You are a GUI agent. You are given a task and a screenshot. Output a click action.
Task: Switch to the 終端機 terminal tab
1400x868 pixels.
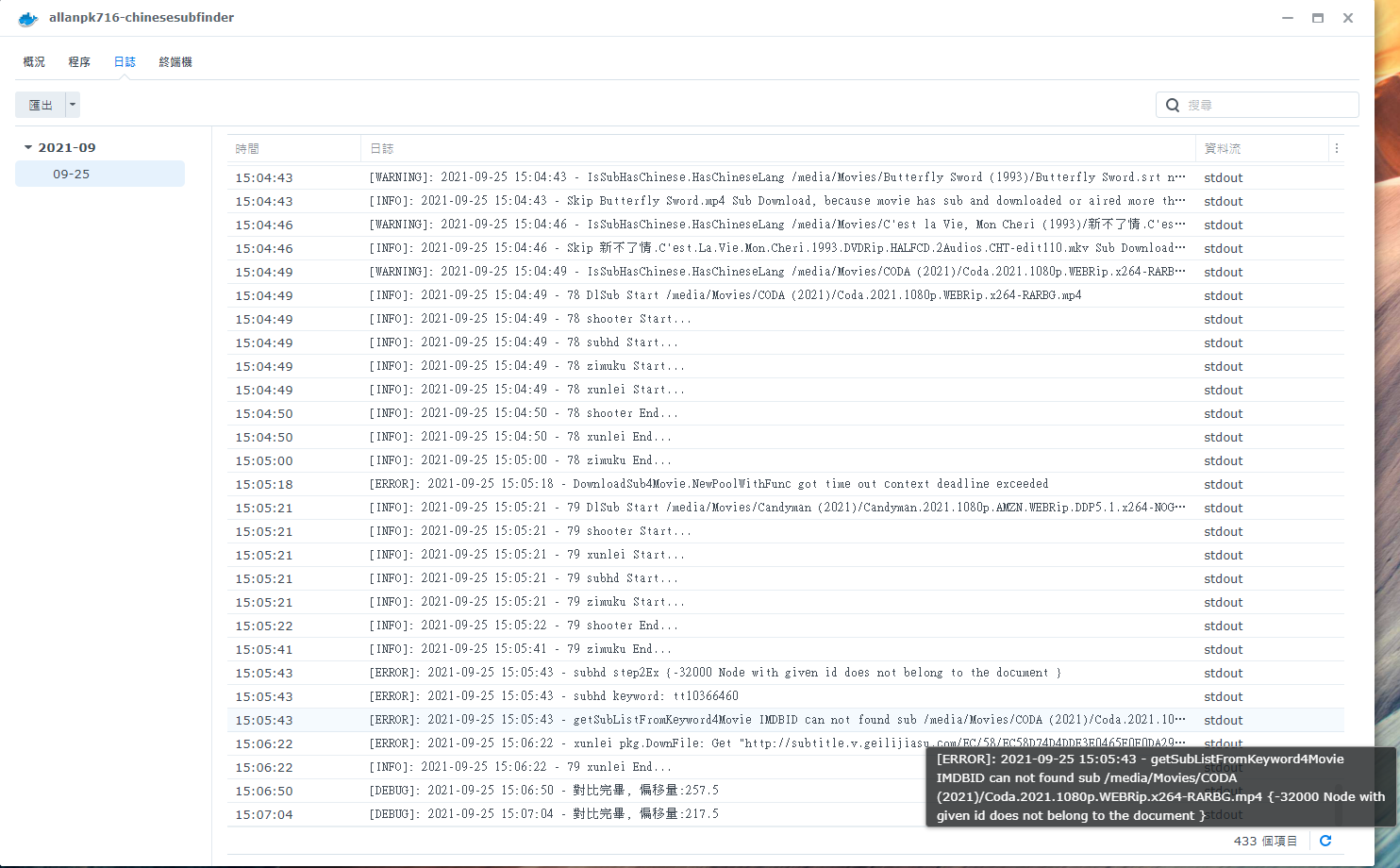175,61
